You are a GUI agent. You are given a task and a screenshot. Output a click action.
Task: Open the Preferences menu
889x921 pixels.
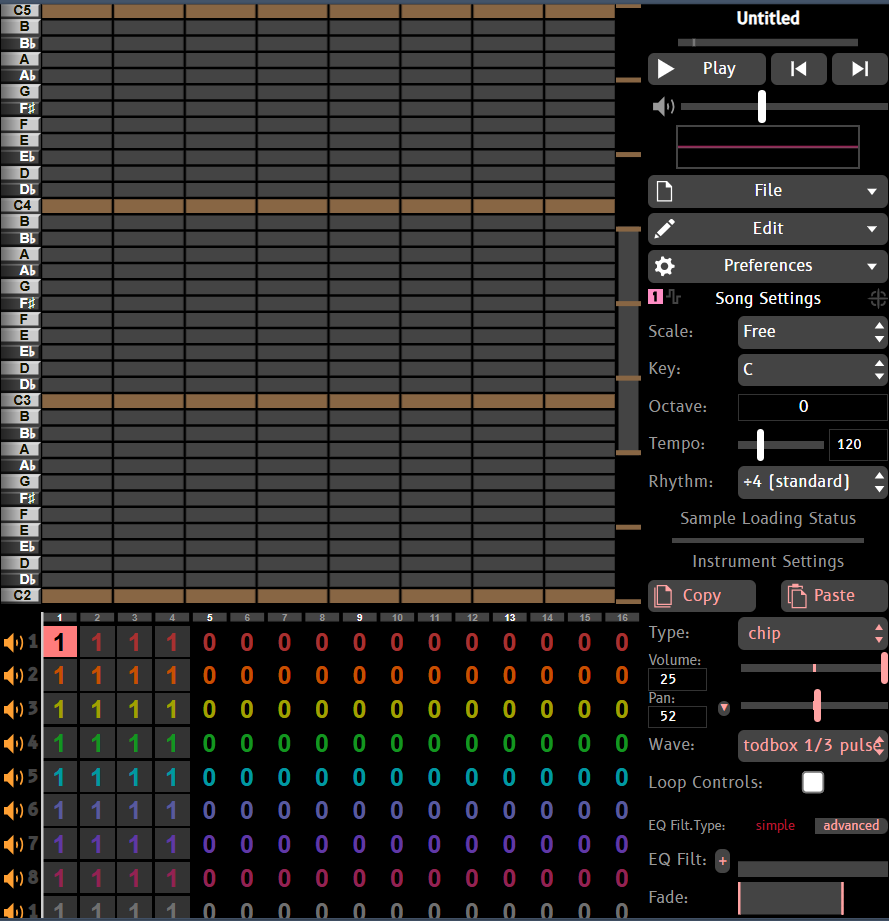(767, 266)
